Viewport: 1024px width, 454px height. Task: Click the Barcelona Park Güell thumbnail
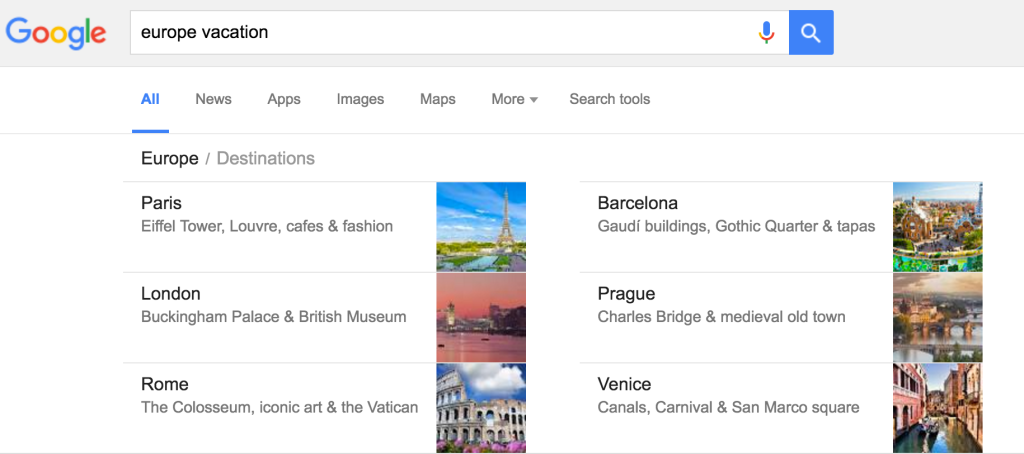tap(937, 227)
